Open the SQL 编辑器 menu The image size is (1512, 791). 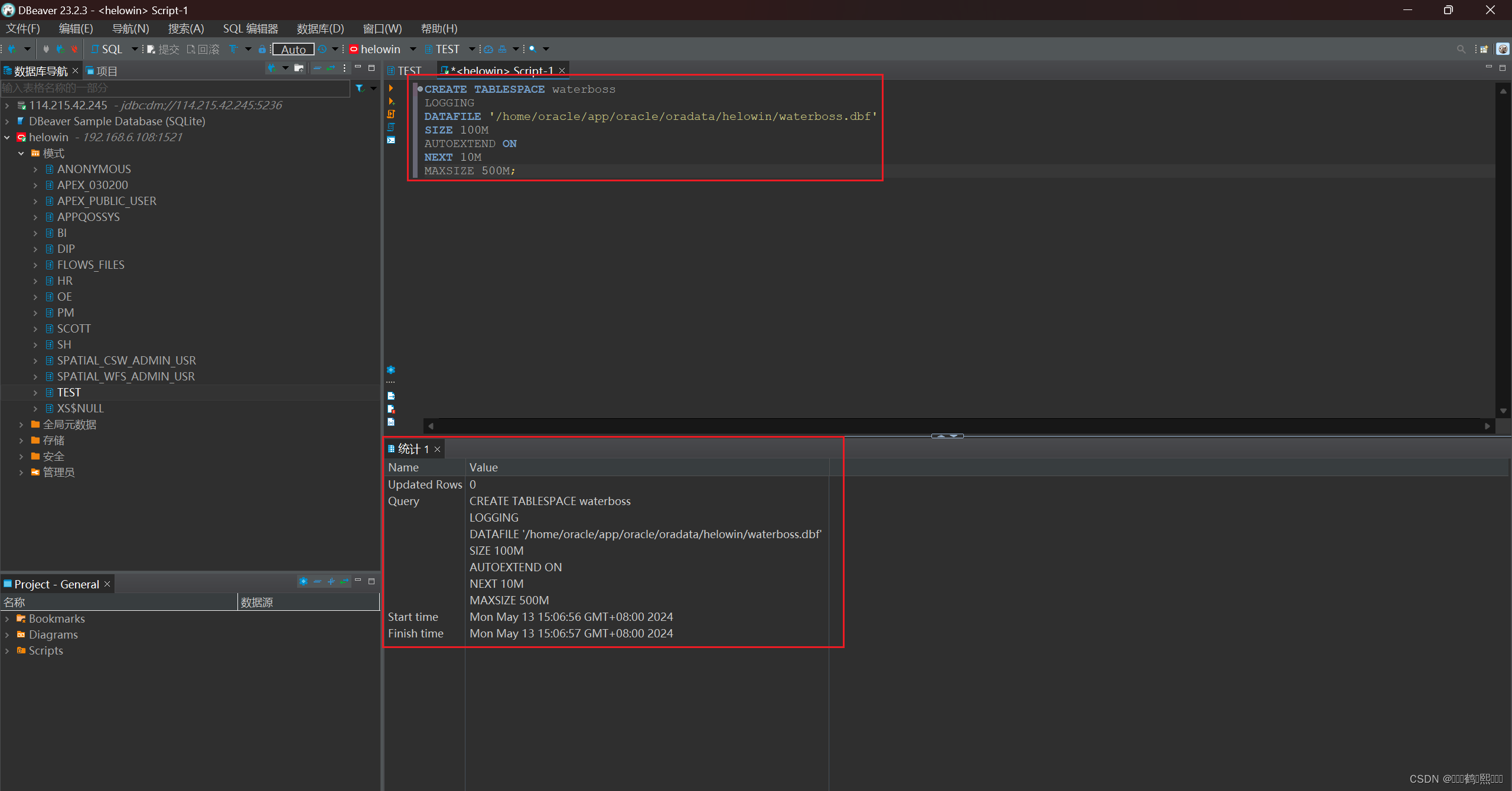click(250, 29)
